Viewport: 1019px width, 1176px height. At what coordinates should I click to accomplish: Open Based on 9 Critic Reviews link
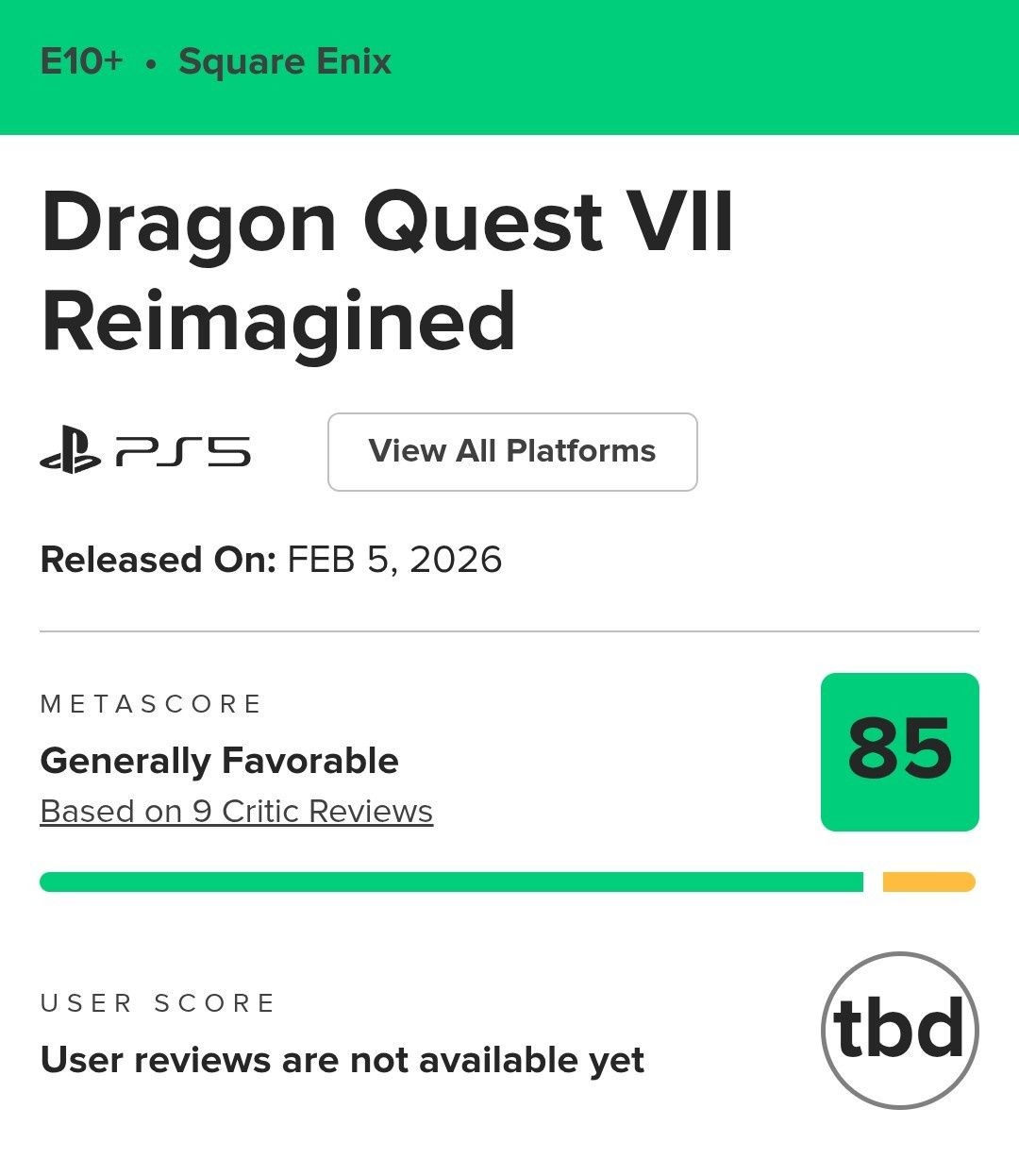click(x=236, y=812)
